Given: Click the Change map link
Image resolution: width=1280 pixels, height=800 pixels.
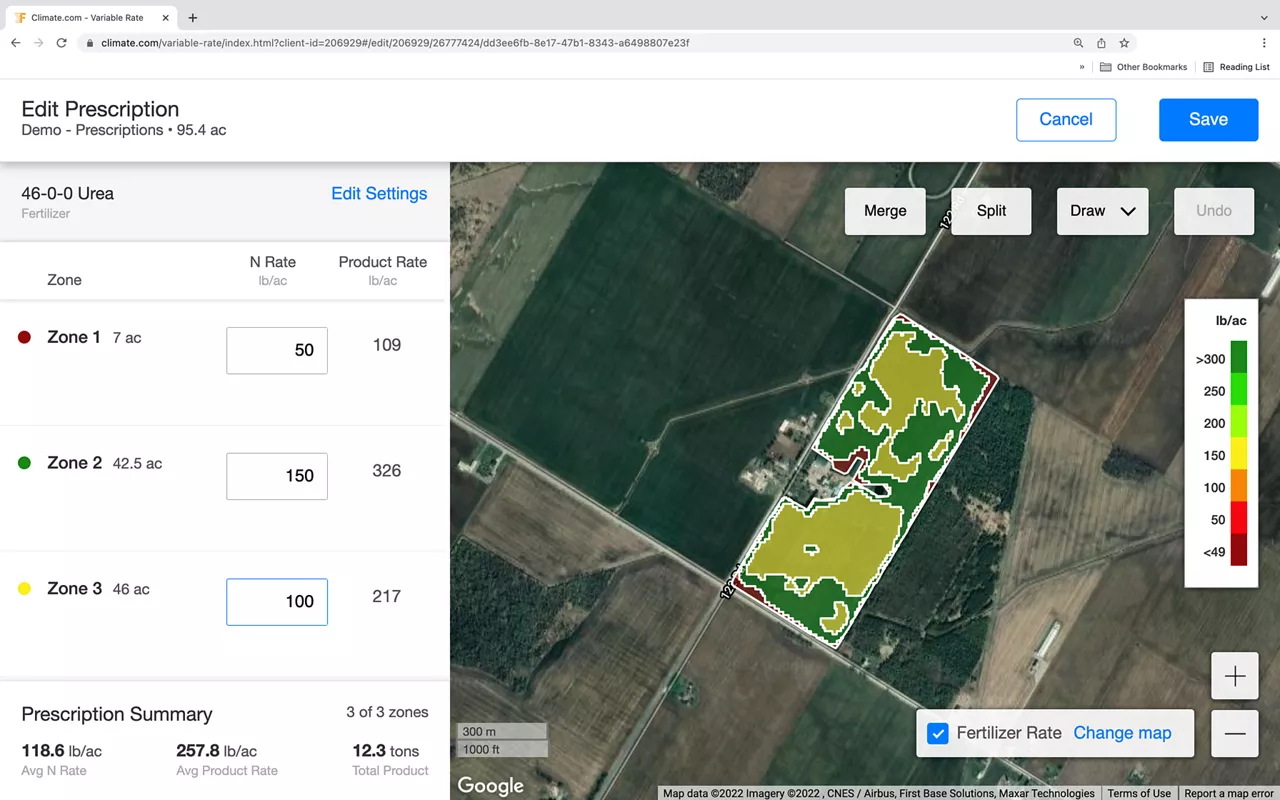Looking at the screenshot, I should (1122, 733).
